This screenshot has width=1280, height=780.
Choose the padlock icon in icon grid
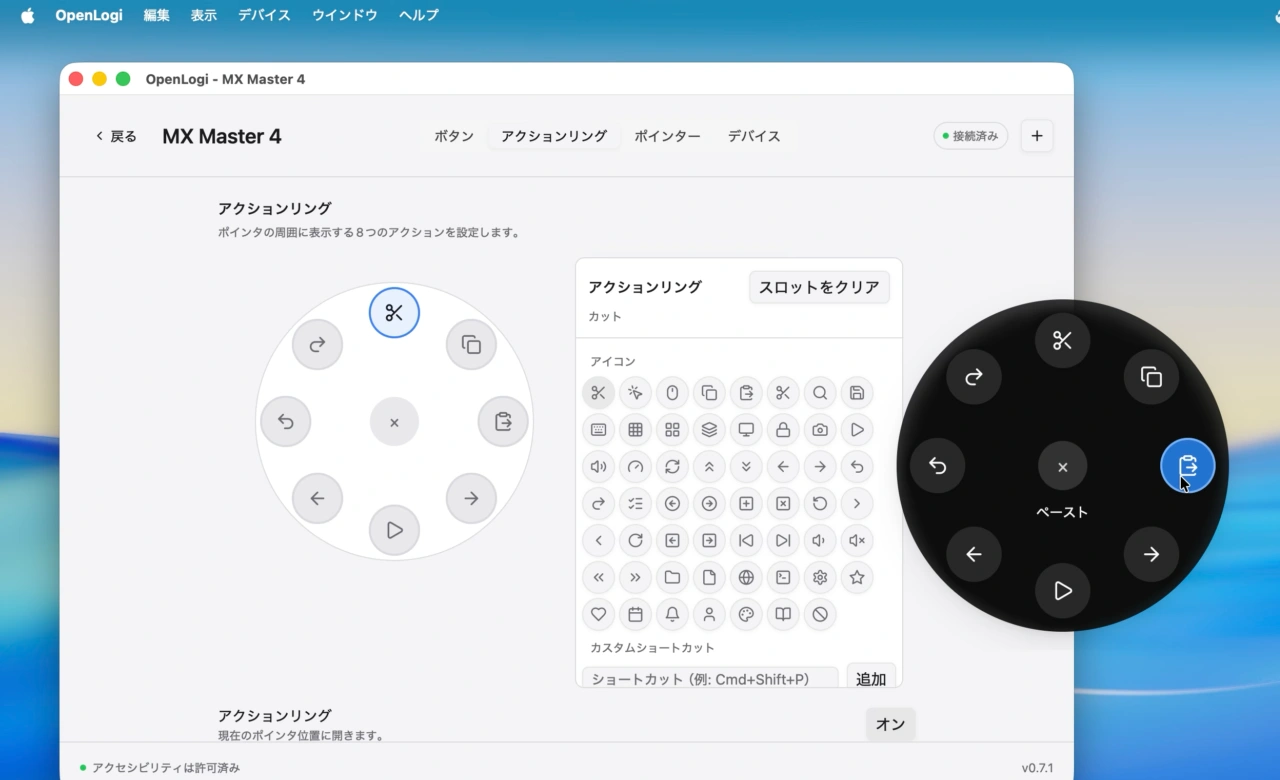click(783, 430)
